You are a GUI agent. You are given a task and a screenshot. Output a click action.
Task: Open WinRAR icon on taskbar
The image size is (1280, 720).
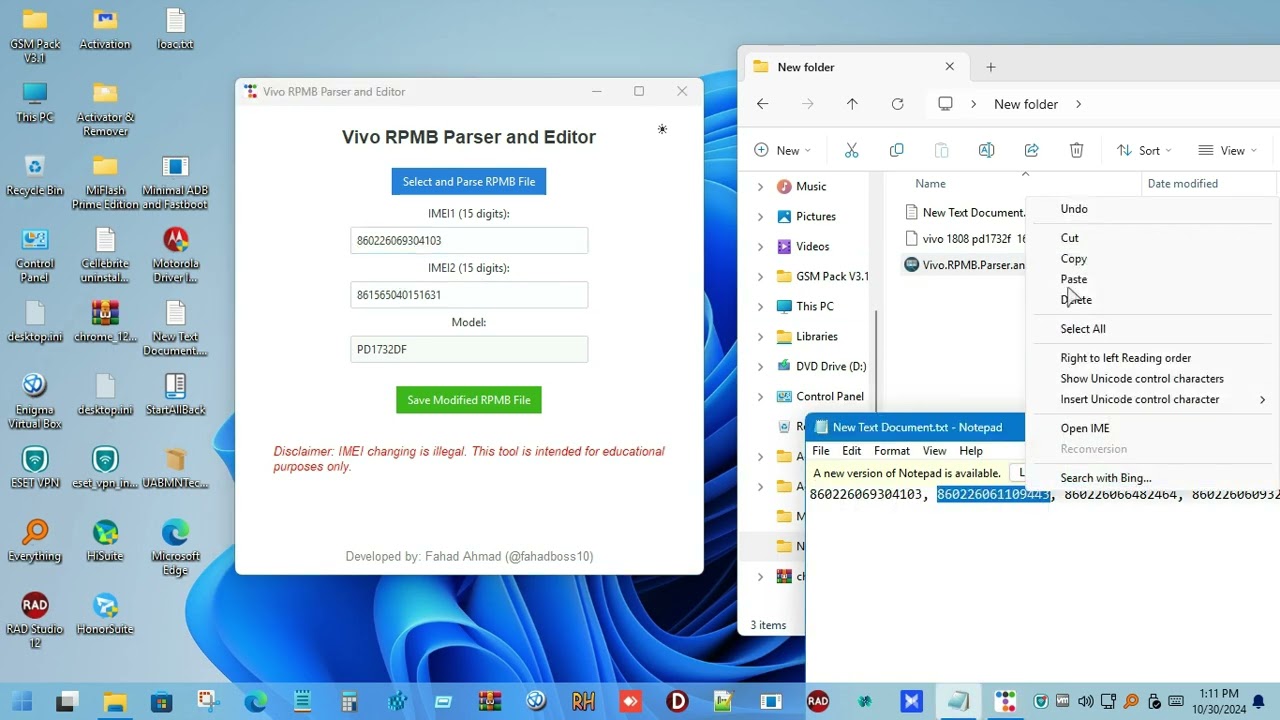(x=489, y=702)
